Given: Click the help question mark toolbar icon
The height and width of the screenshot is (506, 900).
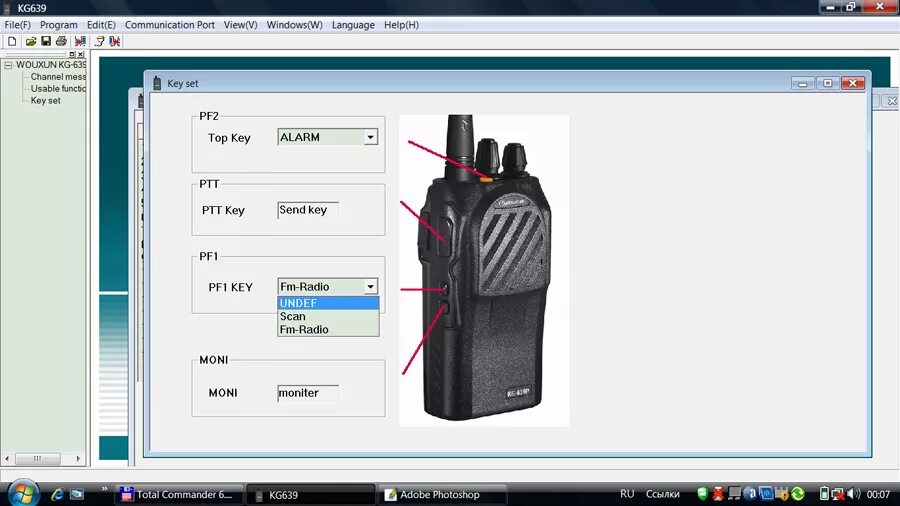Looking at the screenshot, I should (99, 41).
